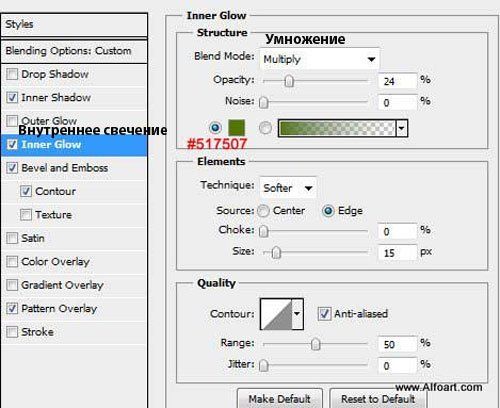This screenshot has width=500, height=408.
Task: Click the Opacity value field showing 24
Action: [398, 81]
